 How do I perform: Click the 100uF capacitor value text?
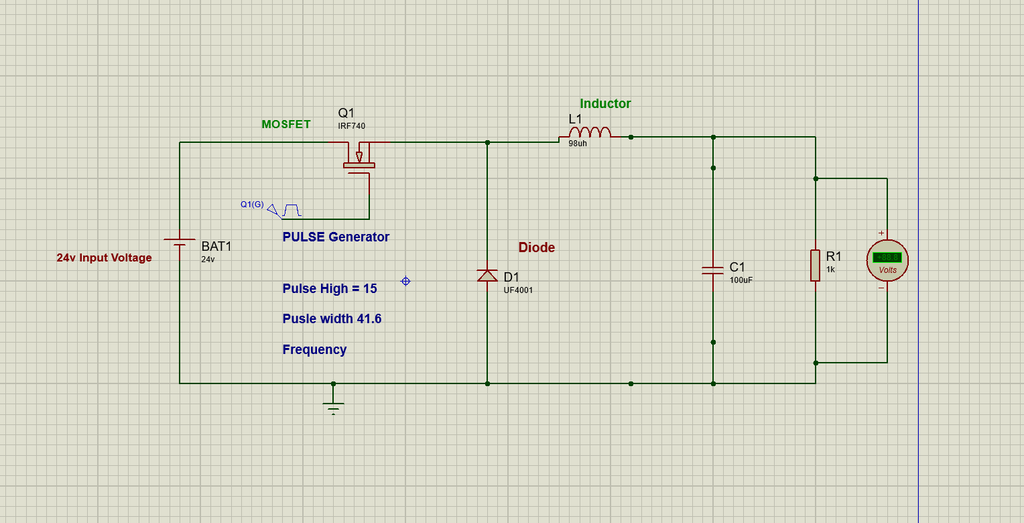pos(741,279)
